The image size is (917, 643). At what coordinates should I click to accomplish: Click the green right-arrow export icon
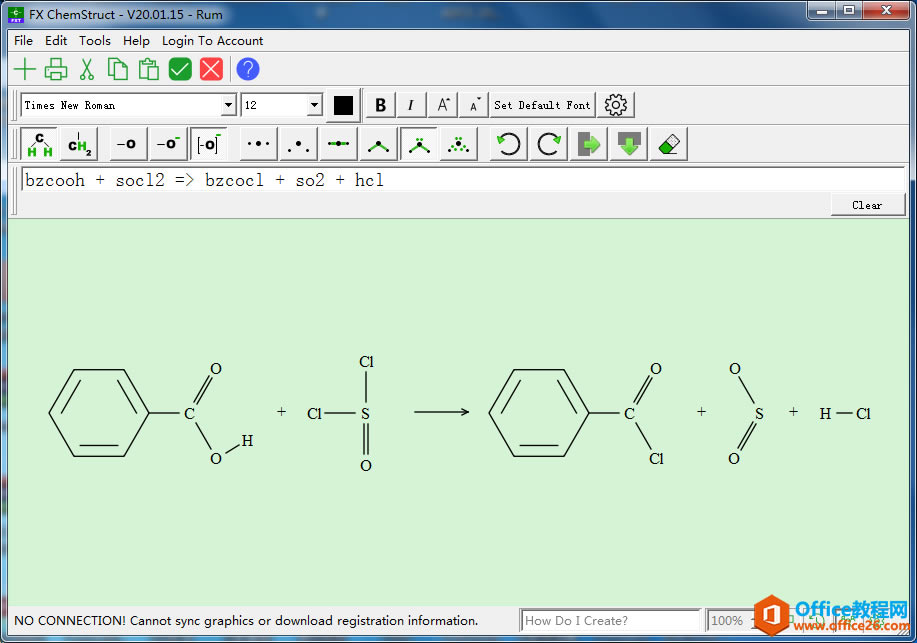tap(588, 144)
